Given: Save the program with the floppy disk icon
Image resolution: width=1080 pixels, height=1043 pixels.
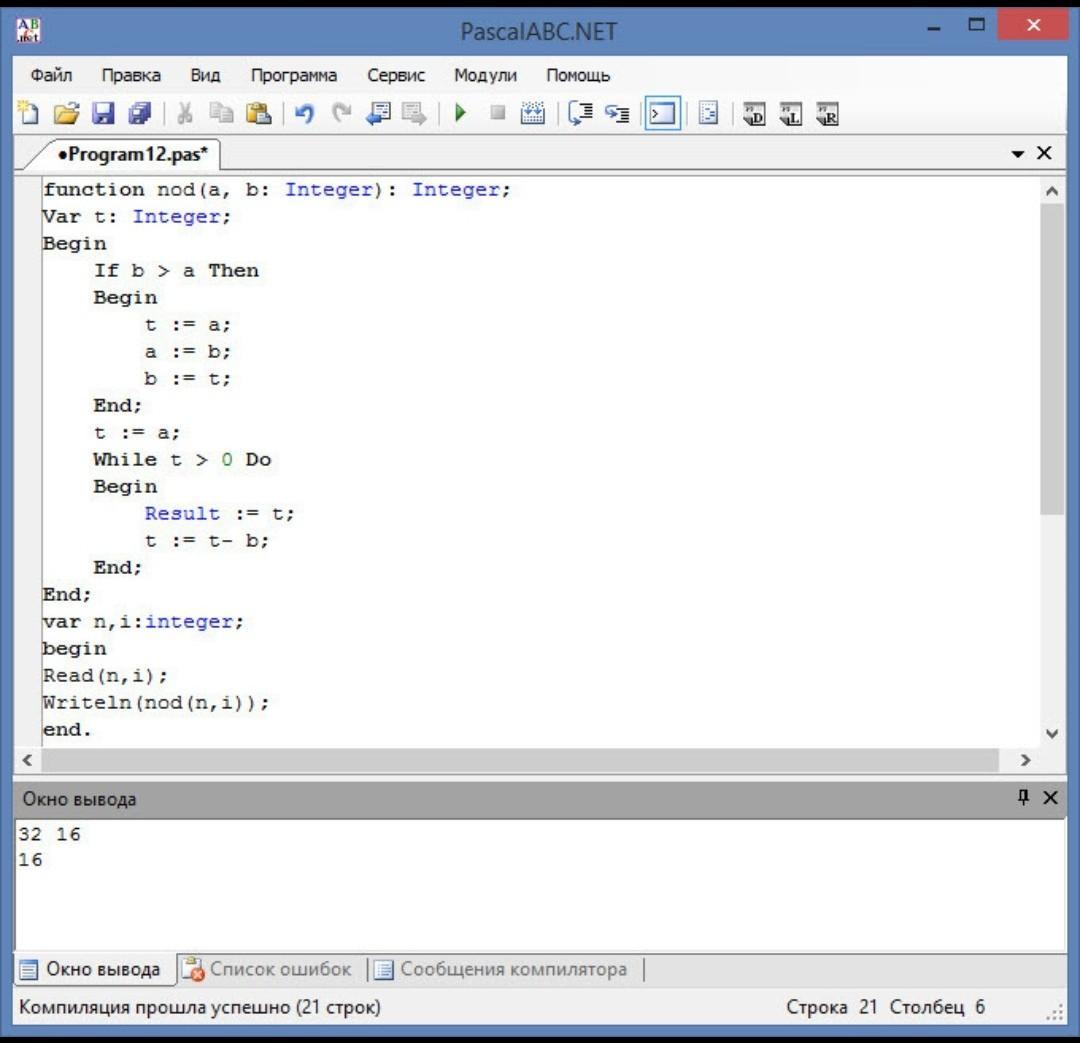Looking at the screenshot, I should 103,114.
